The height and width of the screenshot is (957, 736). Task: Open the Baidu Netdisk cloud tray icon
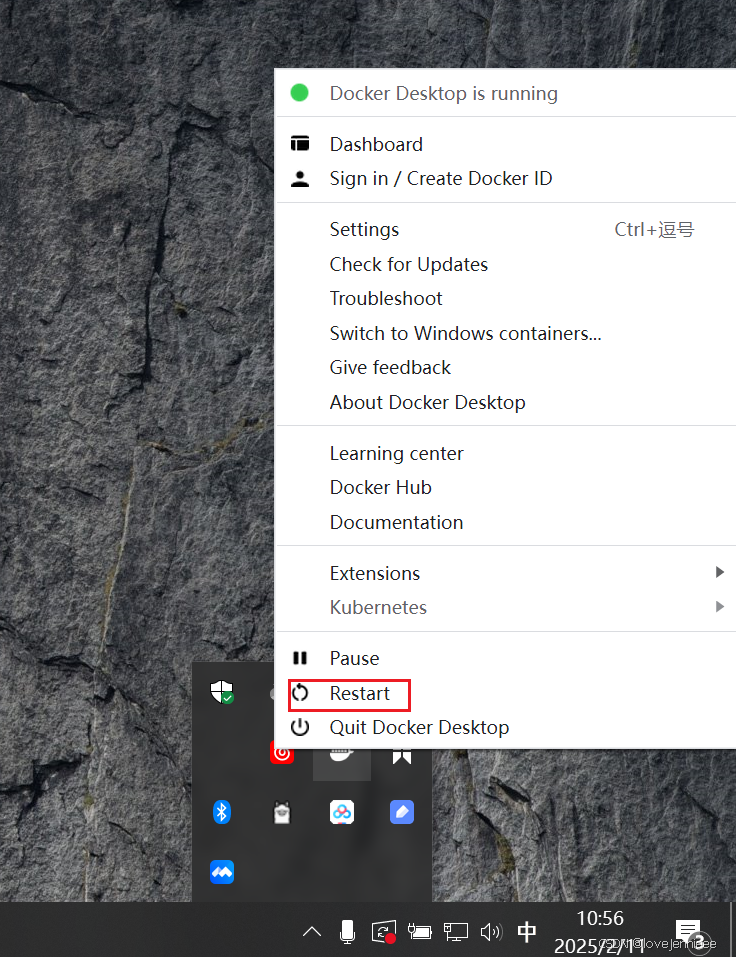coord(342,812)
